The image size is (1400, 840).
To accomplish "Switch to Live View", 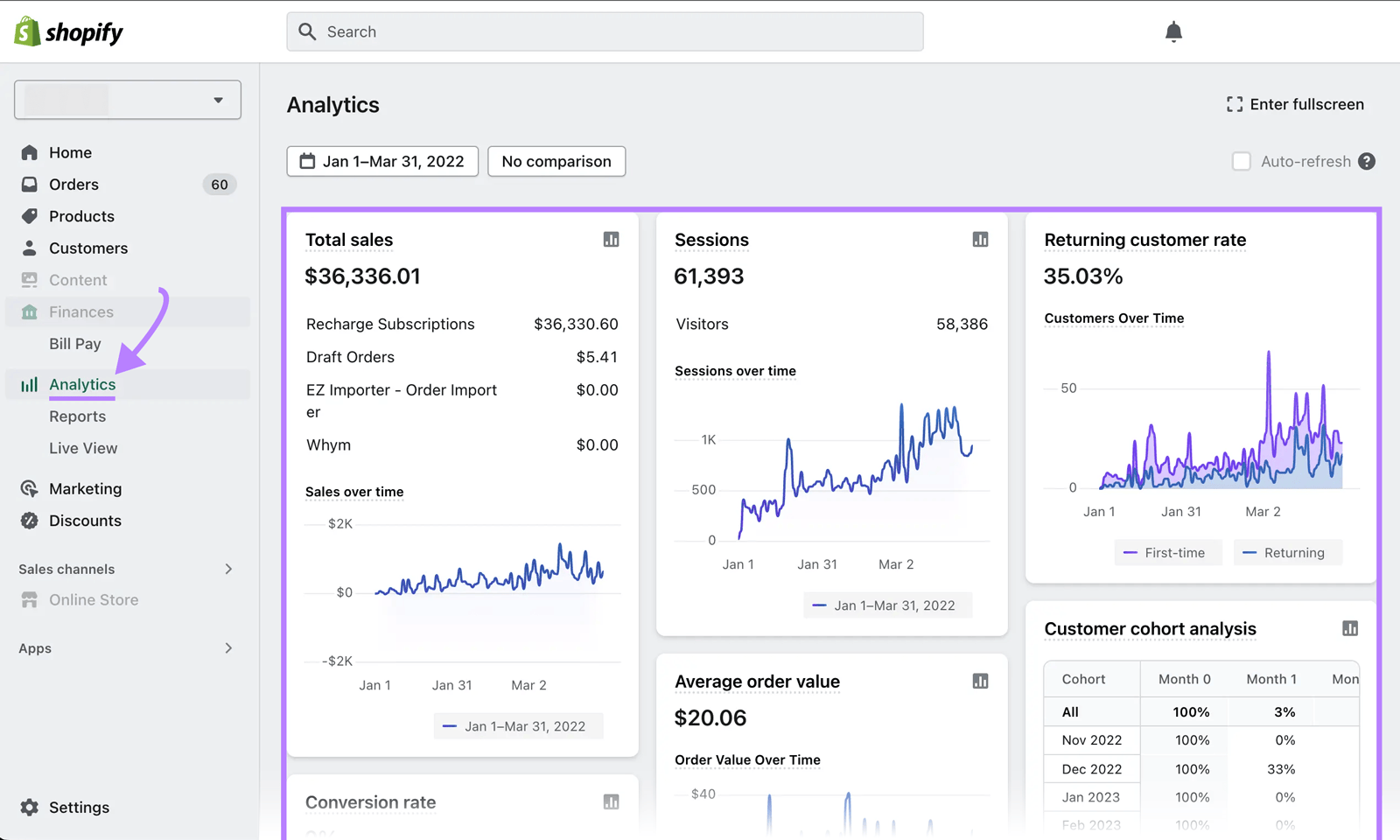I will point(82,447).
